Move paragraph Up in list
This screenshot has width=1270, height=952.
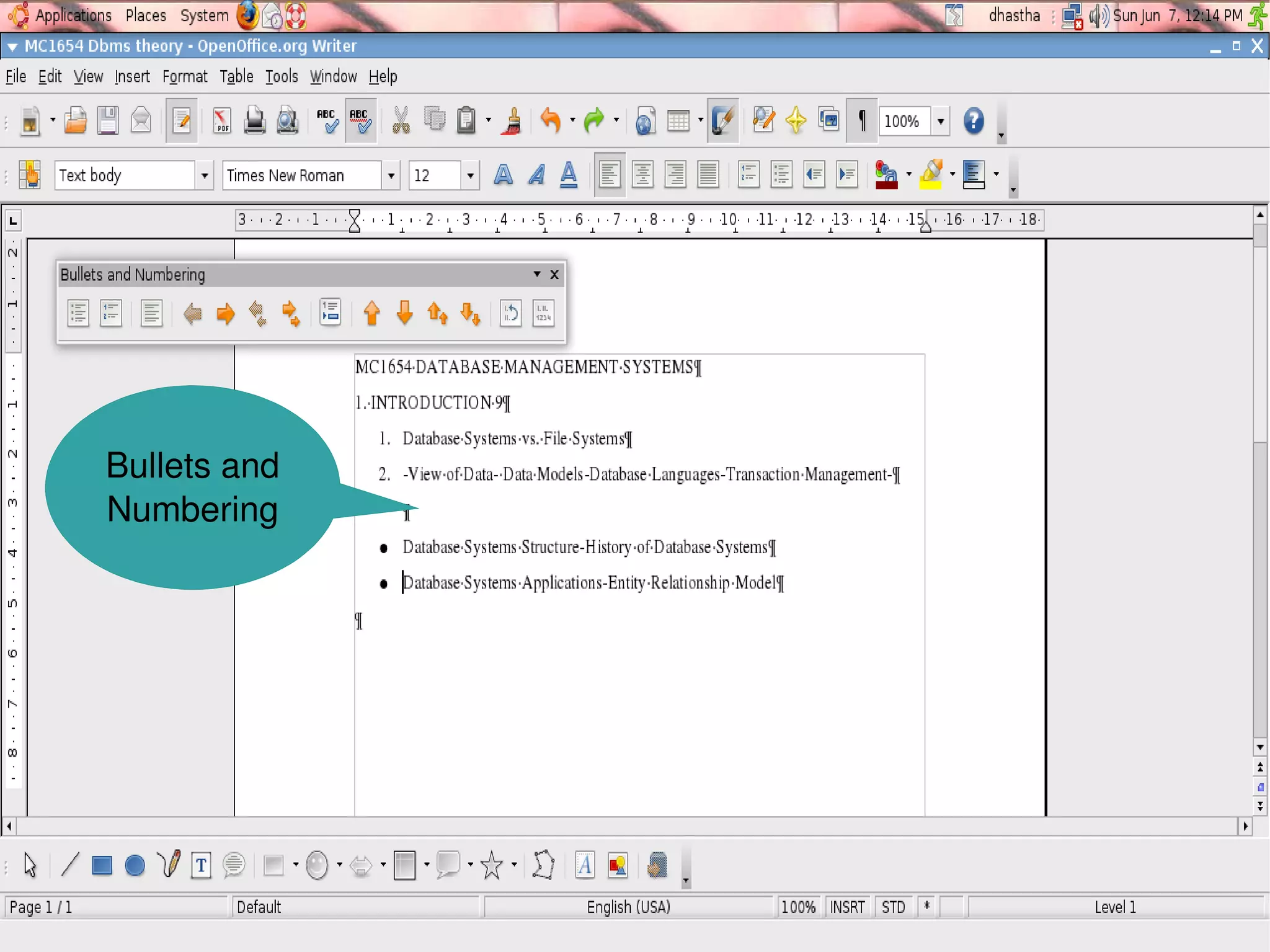372,313
